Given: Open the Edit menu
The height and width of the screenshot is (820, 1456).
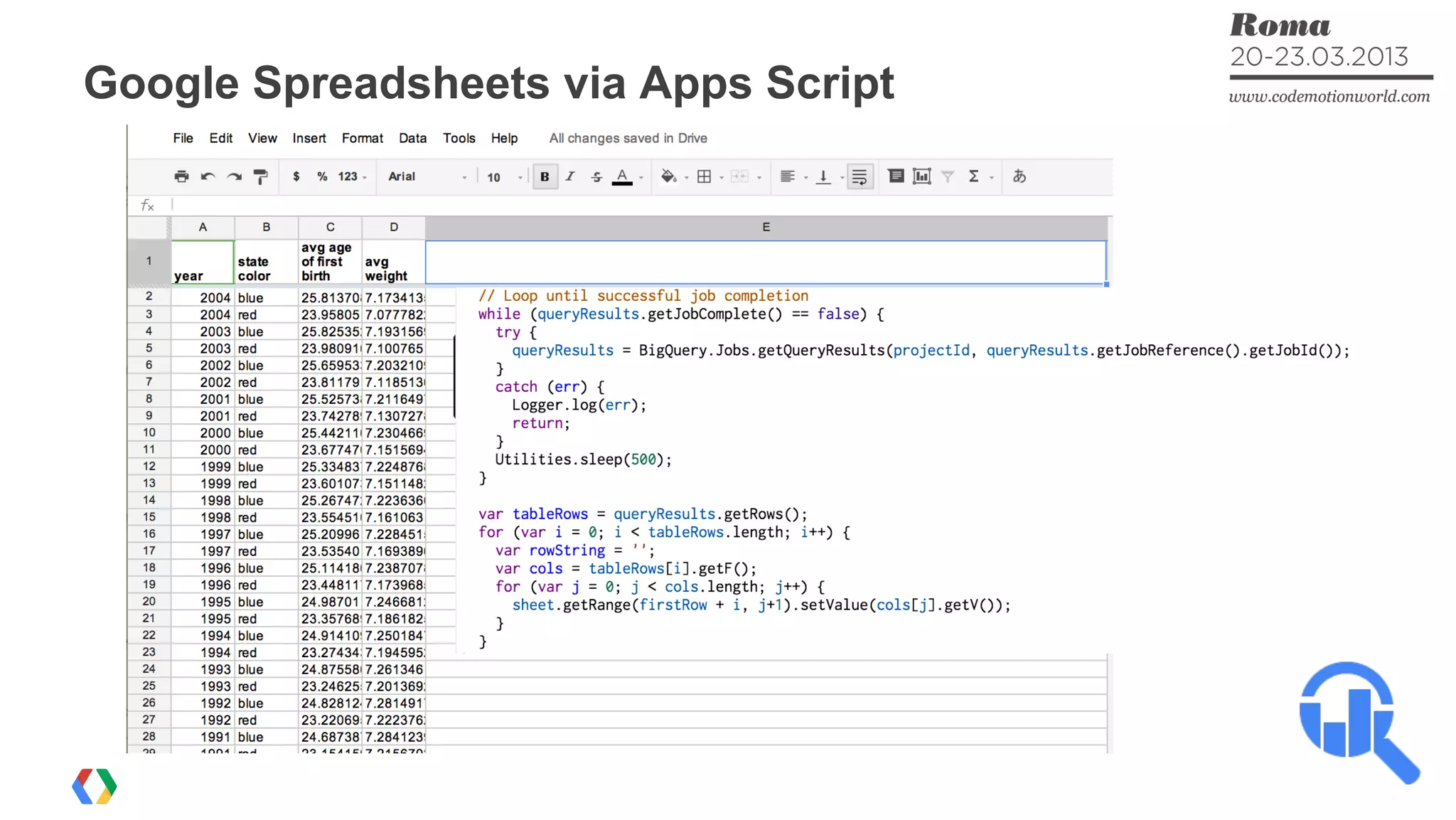Looking at the screenshot, I should click(x=221, y=138).
